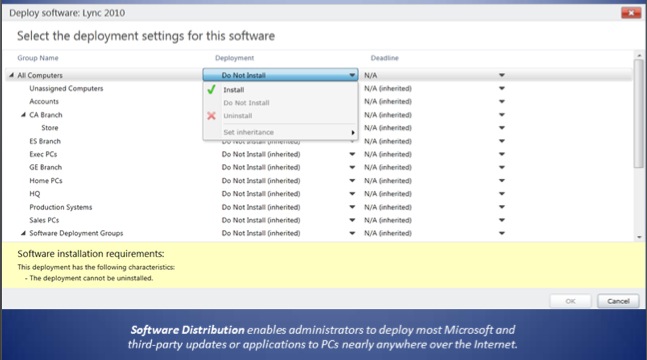Open deadline dropdown for HQ
Viewport: 647px width, 360px height.
click(x=502, y=194)
